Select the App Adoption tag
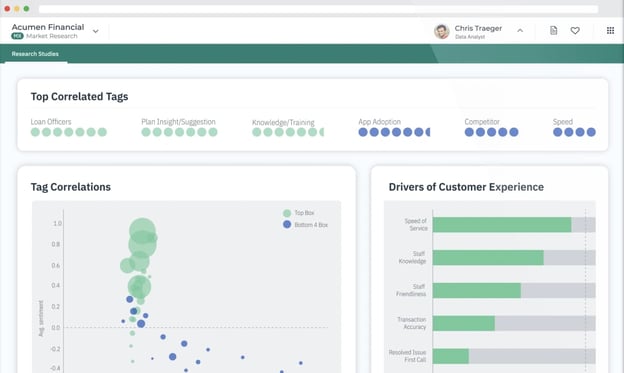This screenshot has height=373, width=624. tap(379, 122)
